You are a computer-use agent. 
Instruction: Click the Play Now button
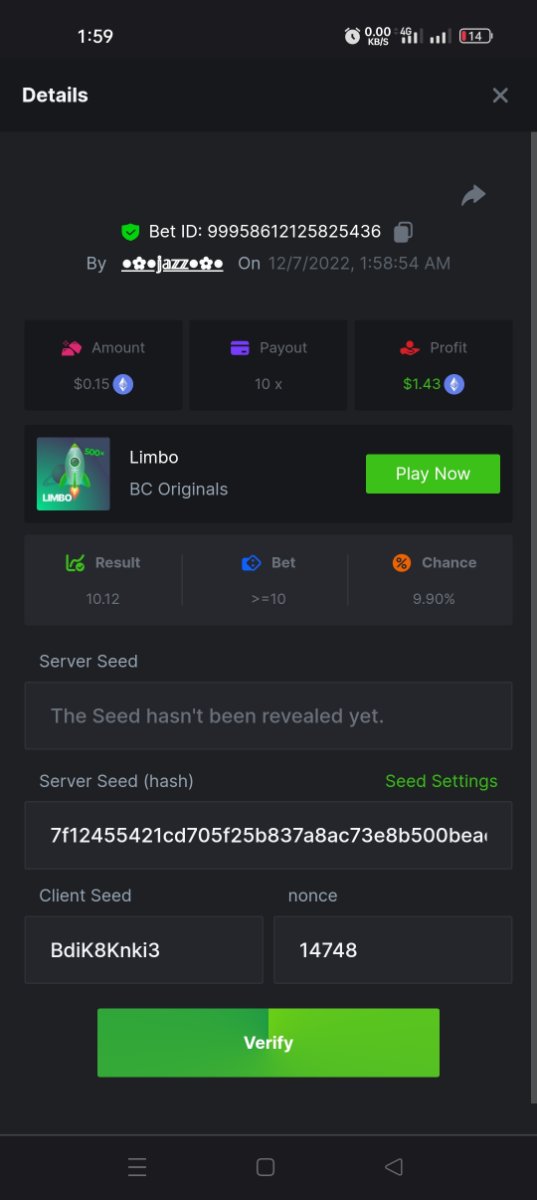coord(433,474)
